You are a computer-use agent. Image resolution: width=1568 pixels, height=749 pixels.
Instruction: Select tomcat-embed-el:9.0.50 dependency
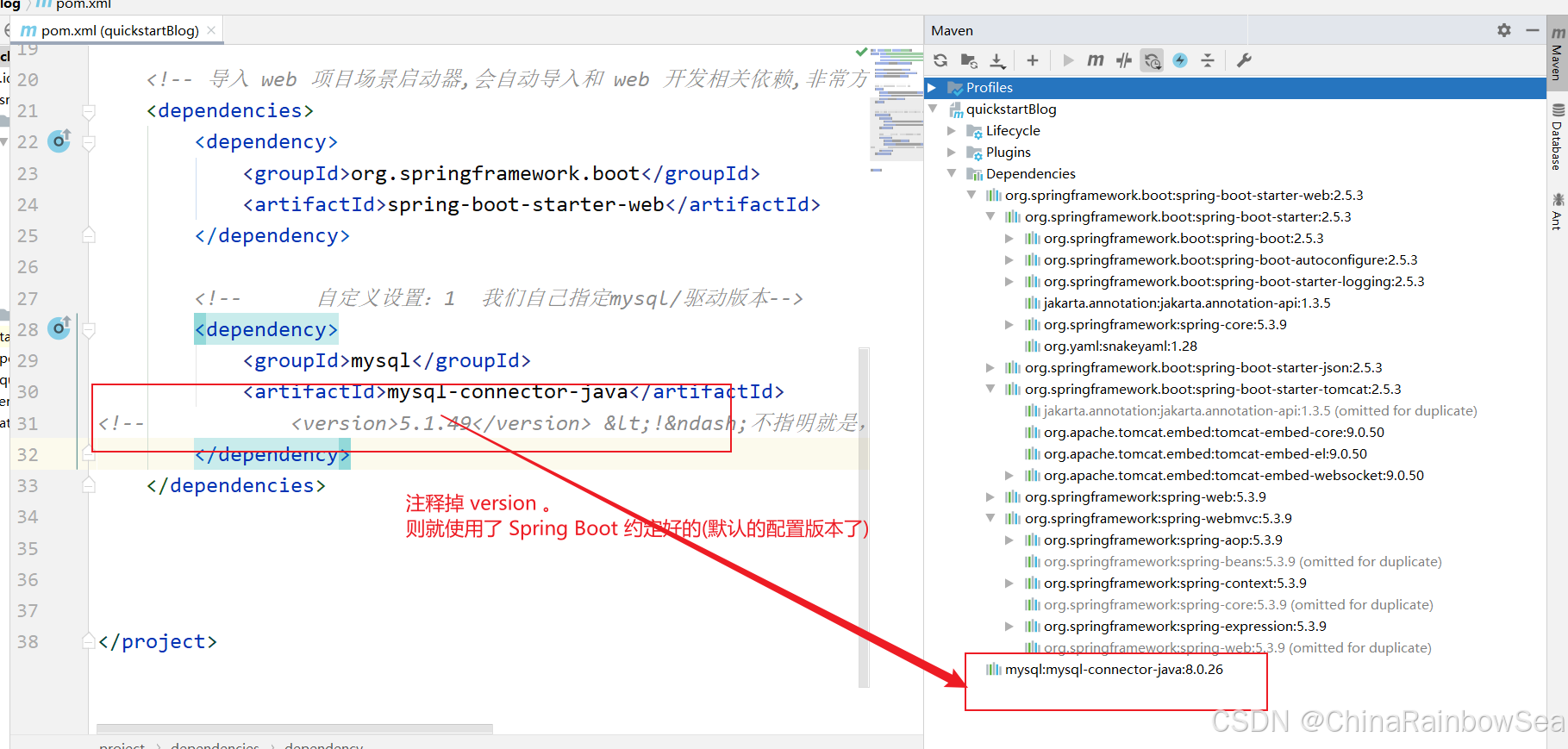click(1205, 454)
